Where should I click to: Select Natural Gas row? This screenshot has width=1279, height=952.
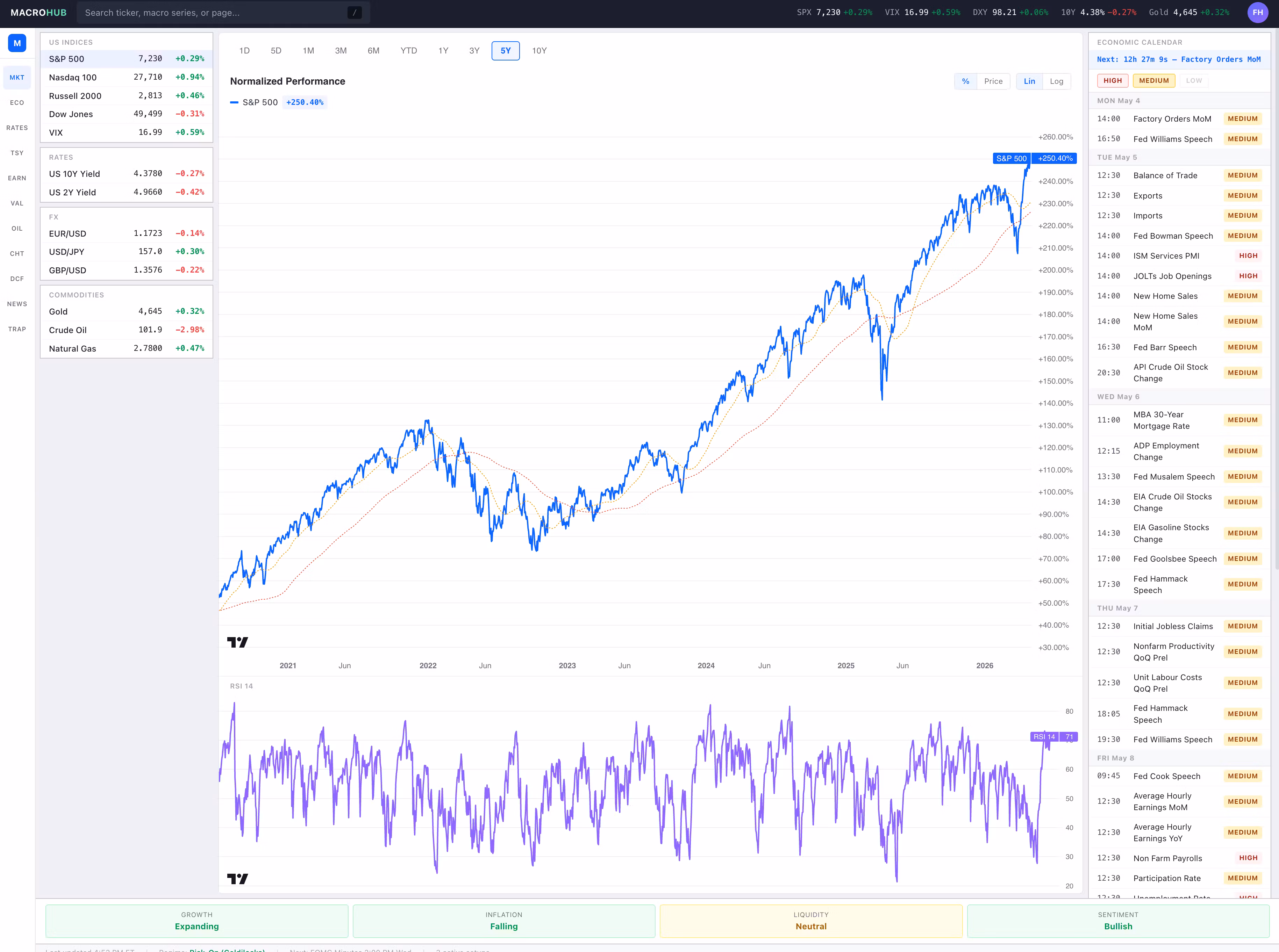pos(126,348)
